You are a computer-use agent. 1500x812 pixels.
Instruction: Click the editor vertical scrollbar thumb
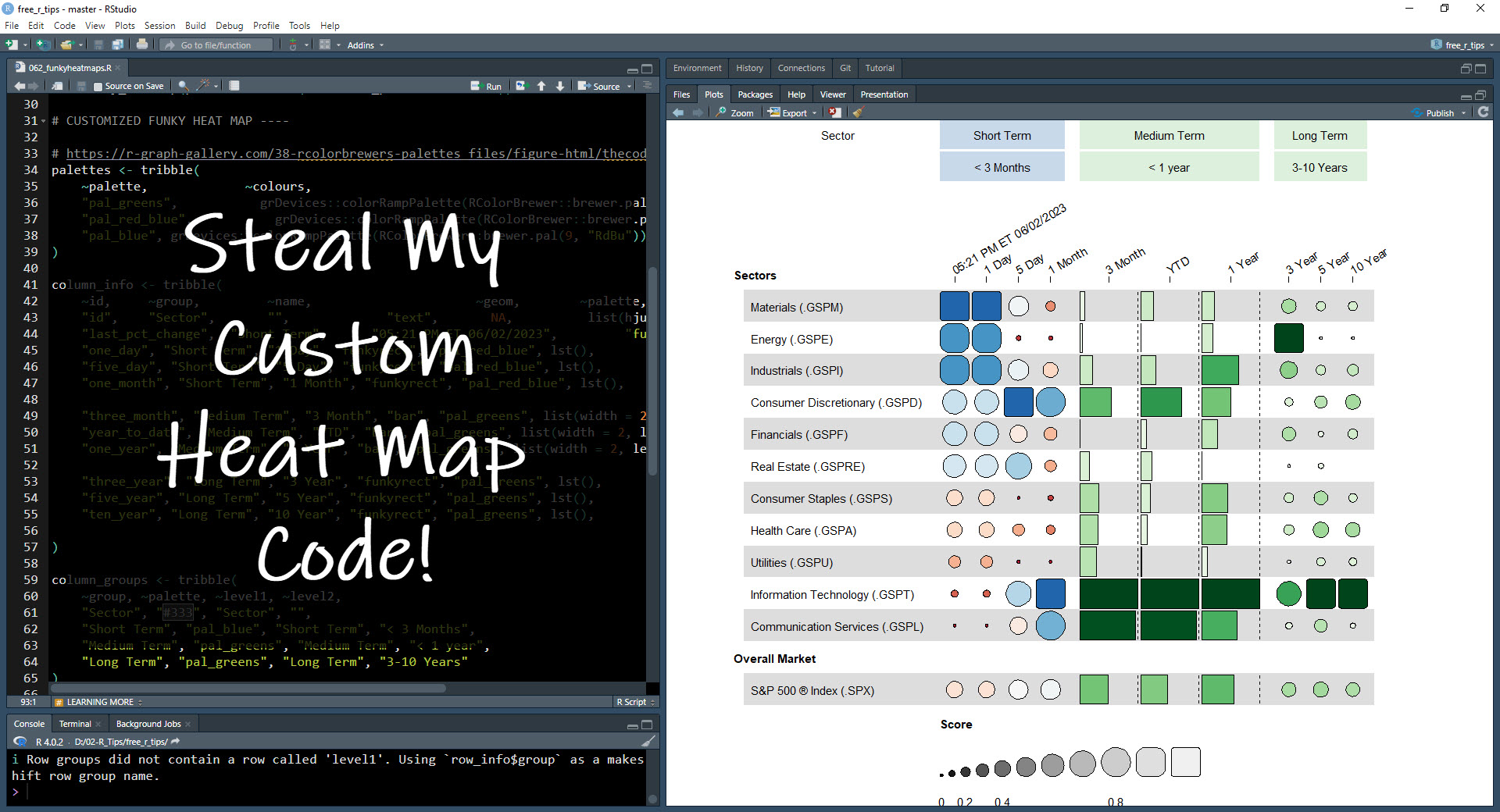pyautogui.click(x=652, y=371)
